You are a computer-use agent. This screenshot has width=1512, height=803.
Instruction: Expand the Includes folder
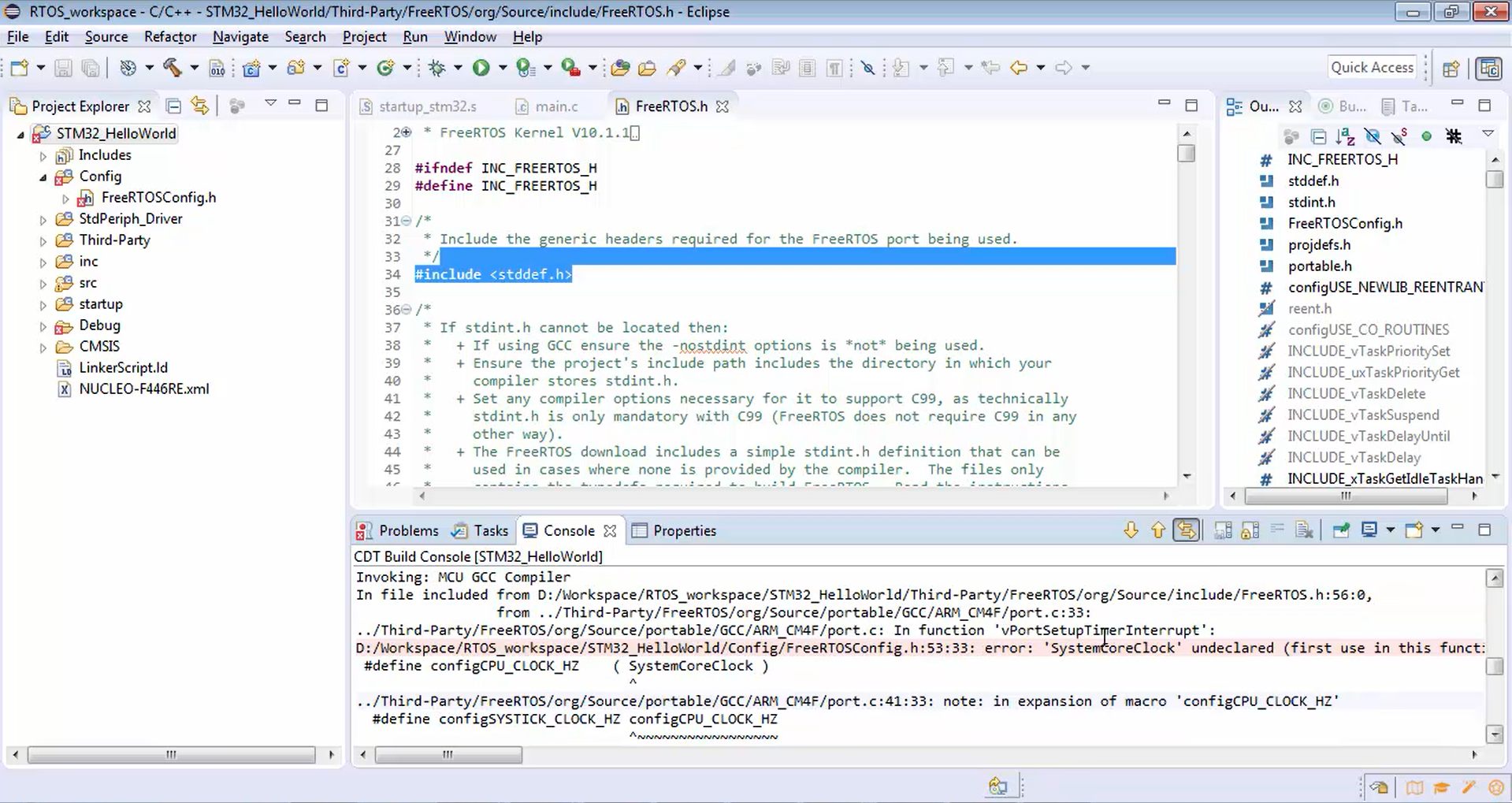pyautogui.click(x=43, y=156)
